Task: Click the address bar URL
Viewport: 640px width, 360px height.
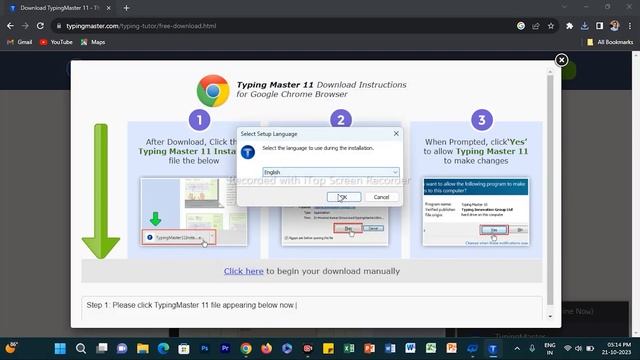Action: (x=141, y=26)
